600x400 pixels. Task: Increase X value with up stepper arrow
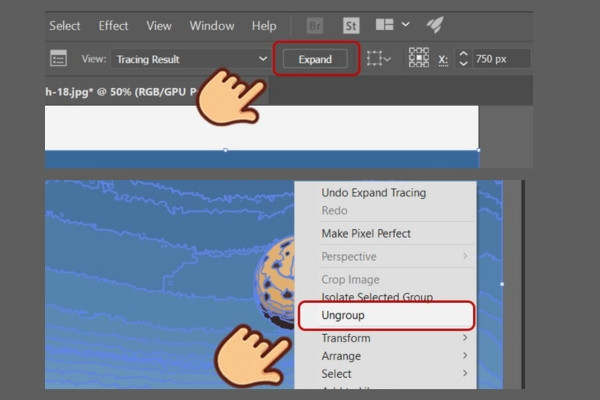(x=463, y=54)
